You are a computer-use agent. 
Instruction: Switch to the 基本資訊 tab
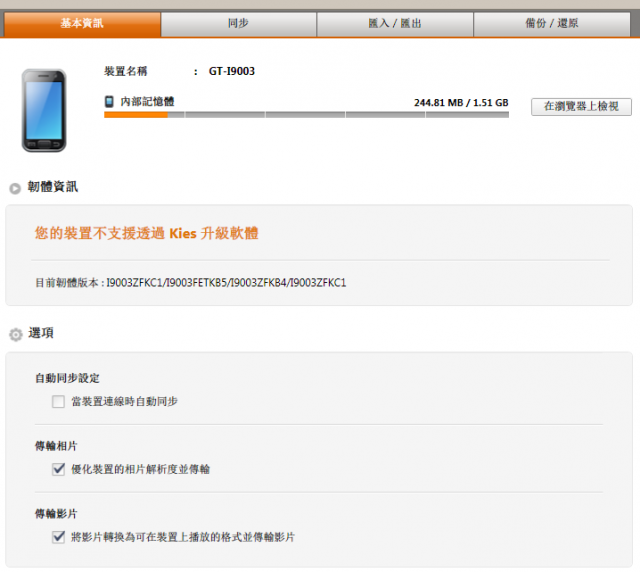(82, 24)
